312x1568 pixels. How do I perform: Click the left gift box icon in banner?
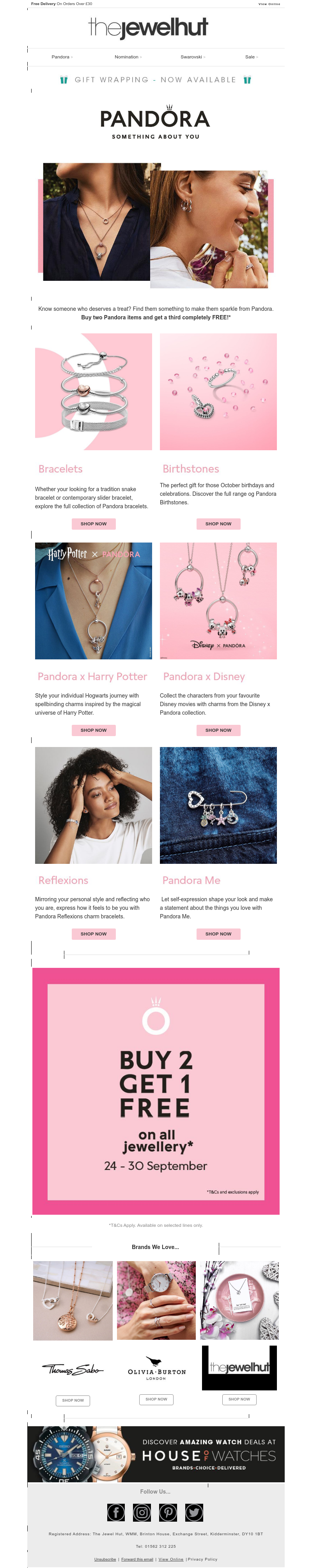coord(64,80)
